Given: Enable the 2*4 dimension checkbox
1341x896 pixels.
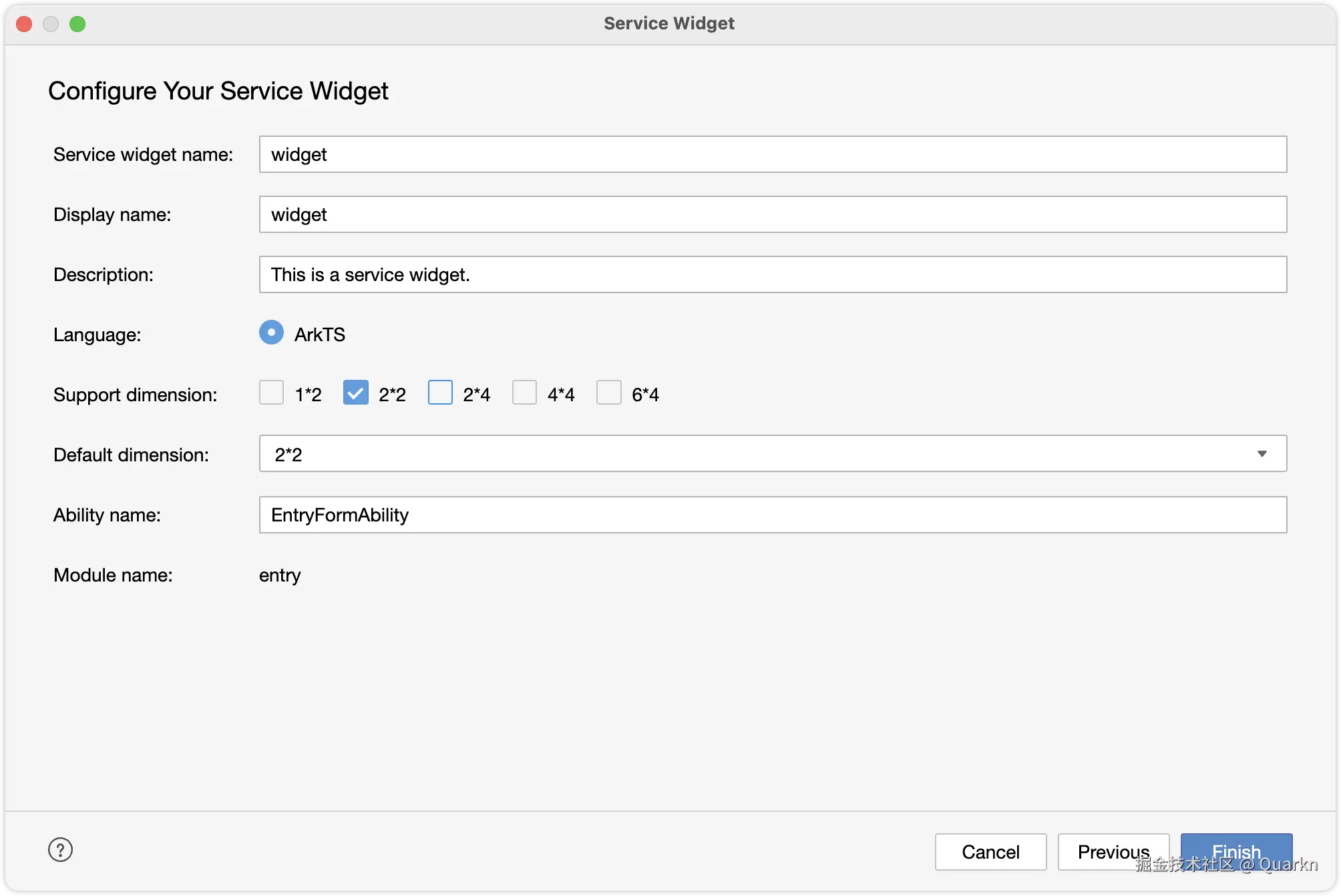Looking at the screenshot, I should [x=440, y=393].
